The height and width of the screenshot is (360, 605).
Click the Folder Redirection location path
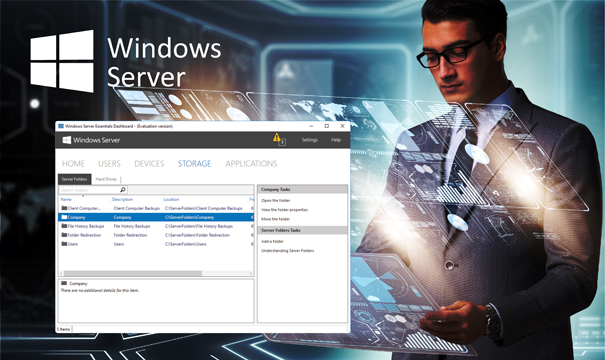pos(197,235)
